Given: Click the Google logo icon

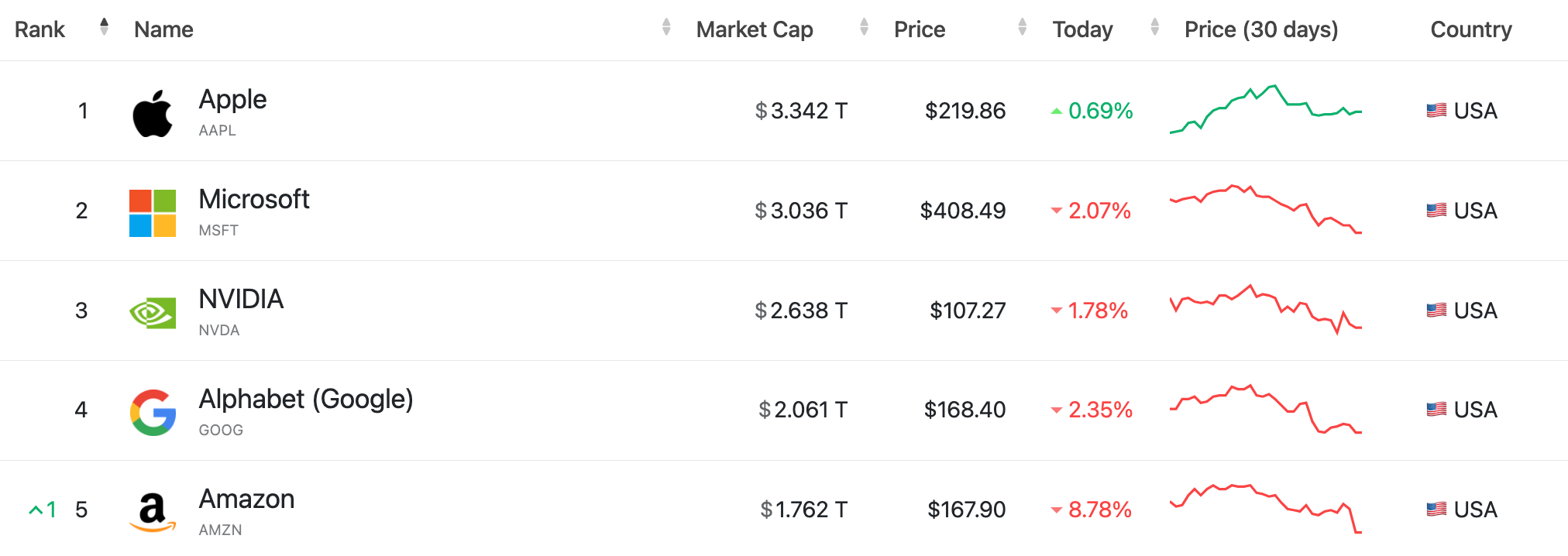Looking at the screenshot, I should [153, 412].
